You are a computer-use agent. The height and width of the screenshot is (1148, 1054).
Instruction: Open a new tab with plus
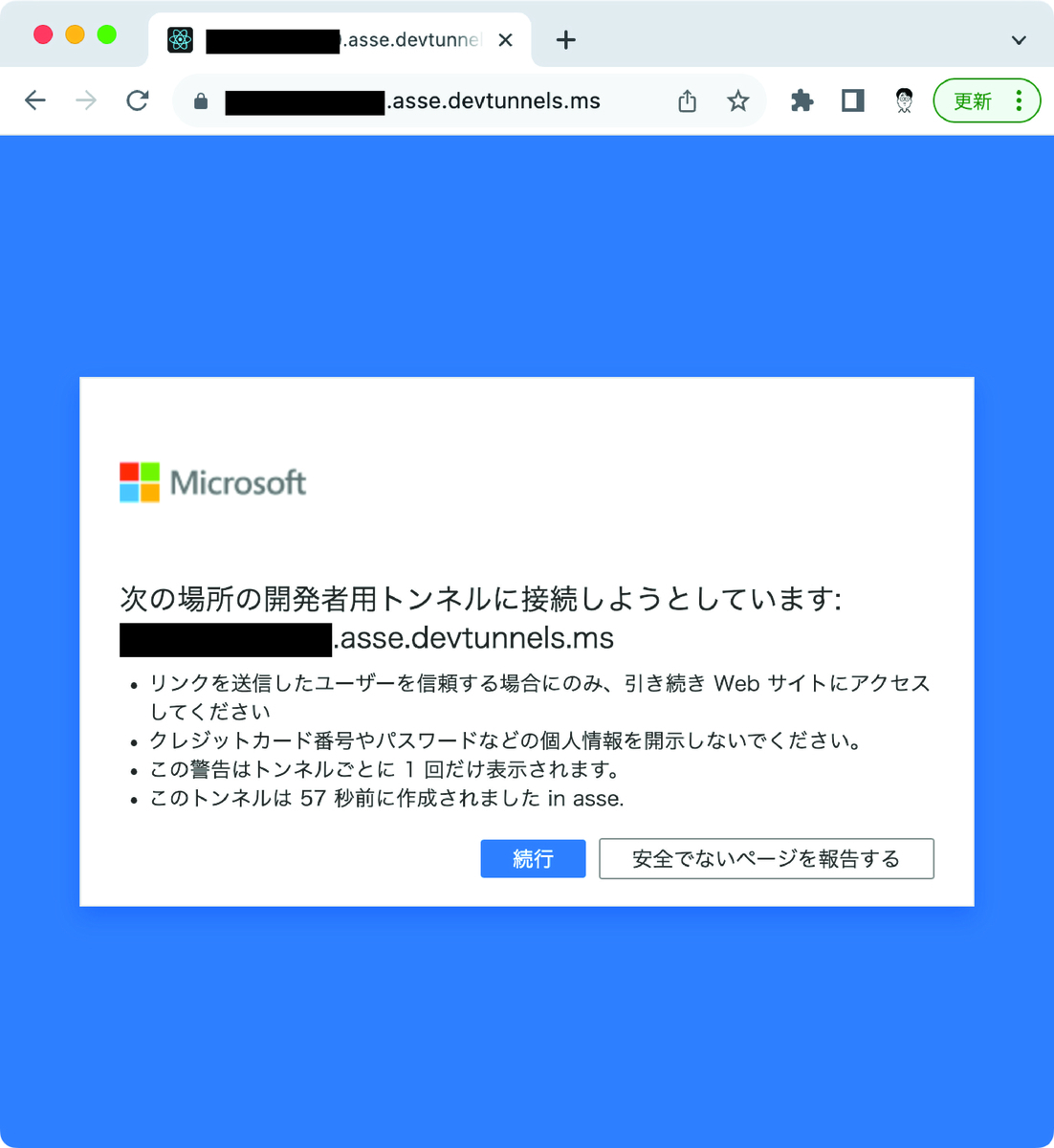566,40
